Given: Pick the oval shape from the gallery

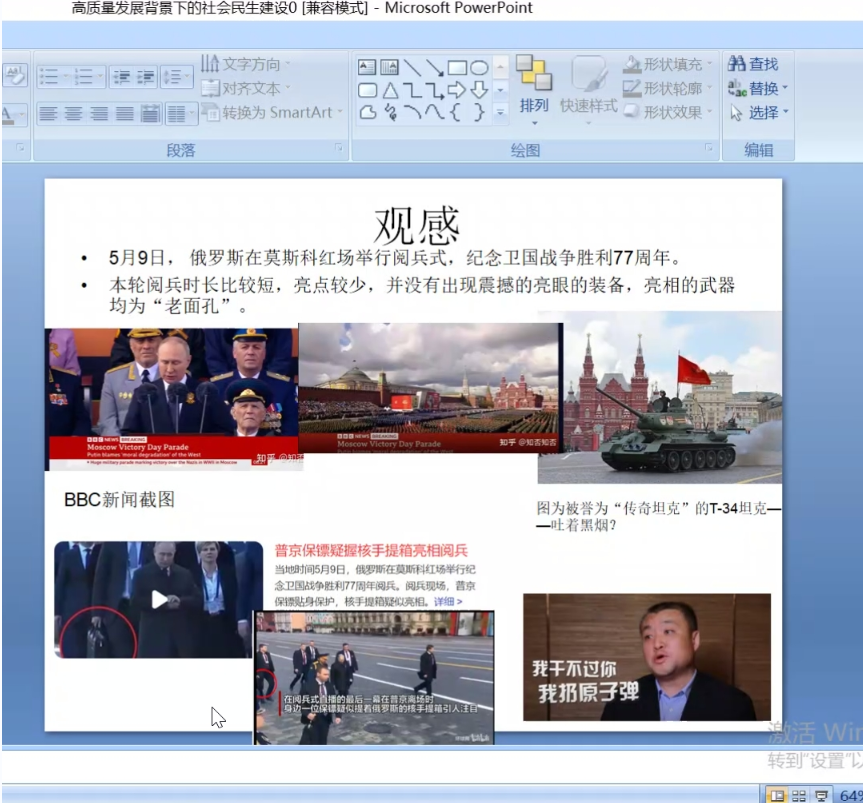Looking at the screenshot, I should 480,68.
